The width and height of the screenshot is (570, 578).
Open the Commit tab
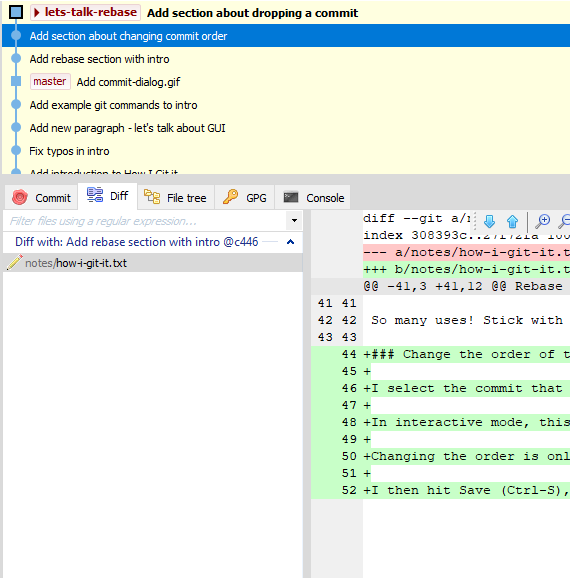tap(41, 198)
